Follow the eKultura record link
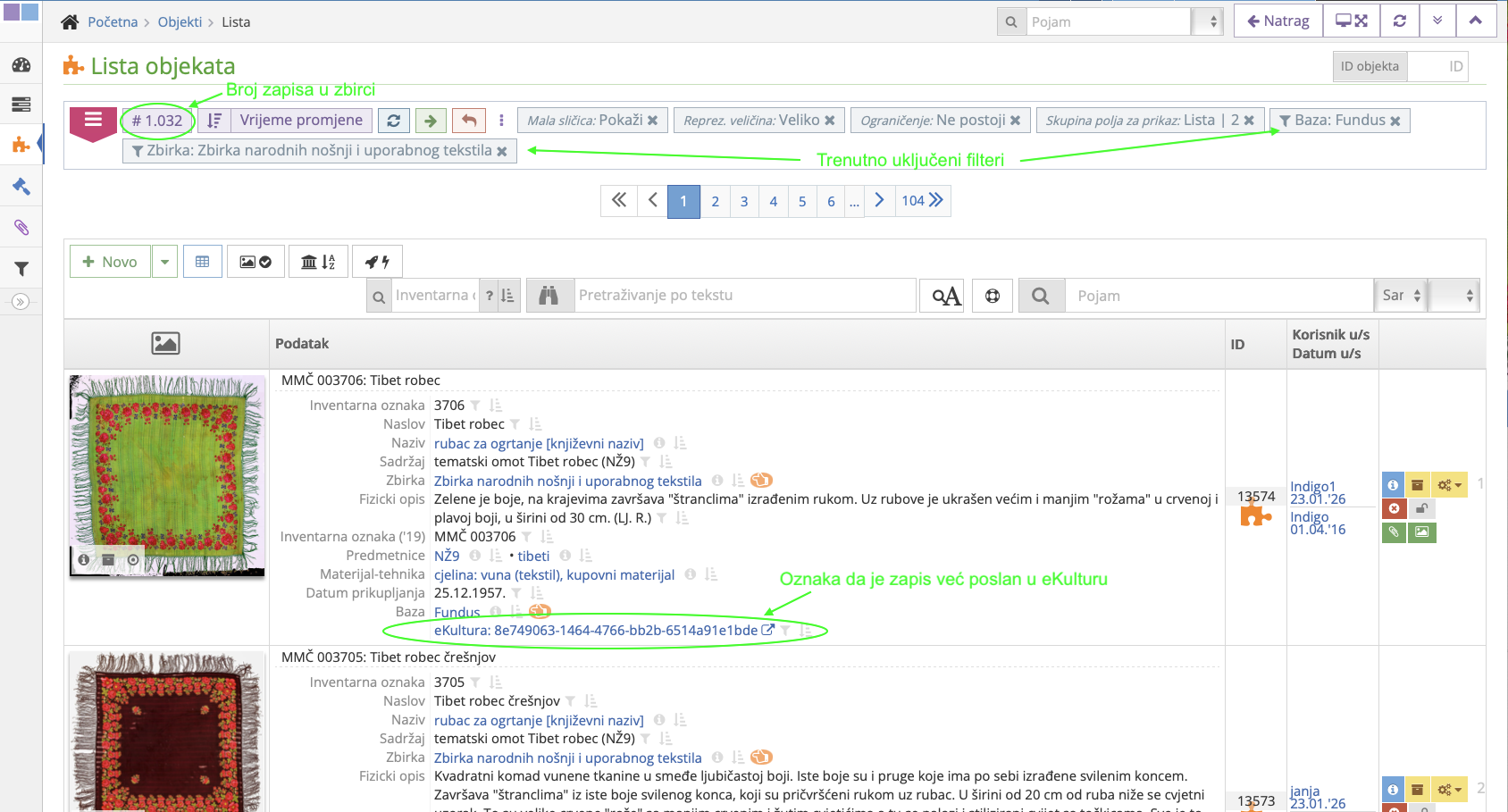1508x812 pixels. pyautogui.click(x=597, y=630)
